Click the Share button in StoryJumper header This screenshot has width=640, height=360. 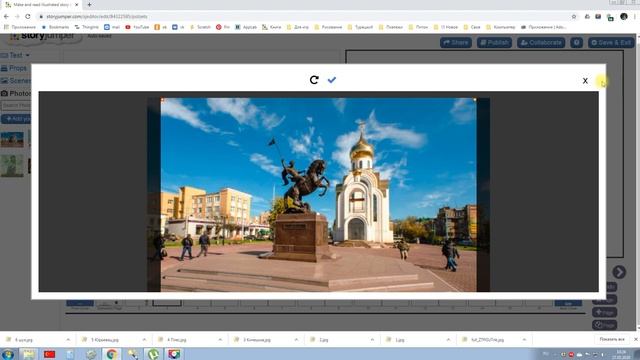pos(456,42)
